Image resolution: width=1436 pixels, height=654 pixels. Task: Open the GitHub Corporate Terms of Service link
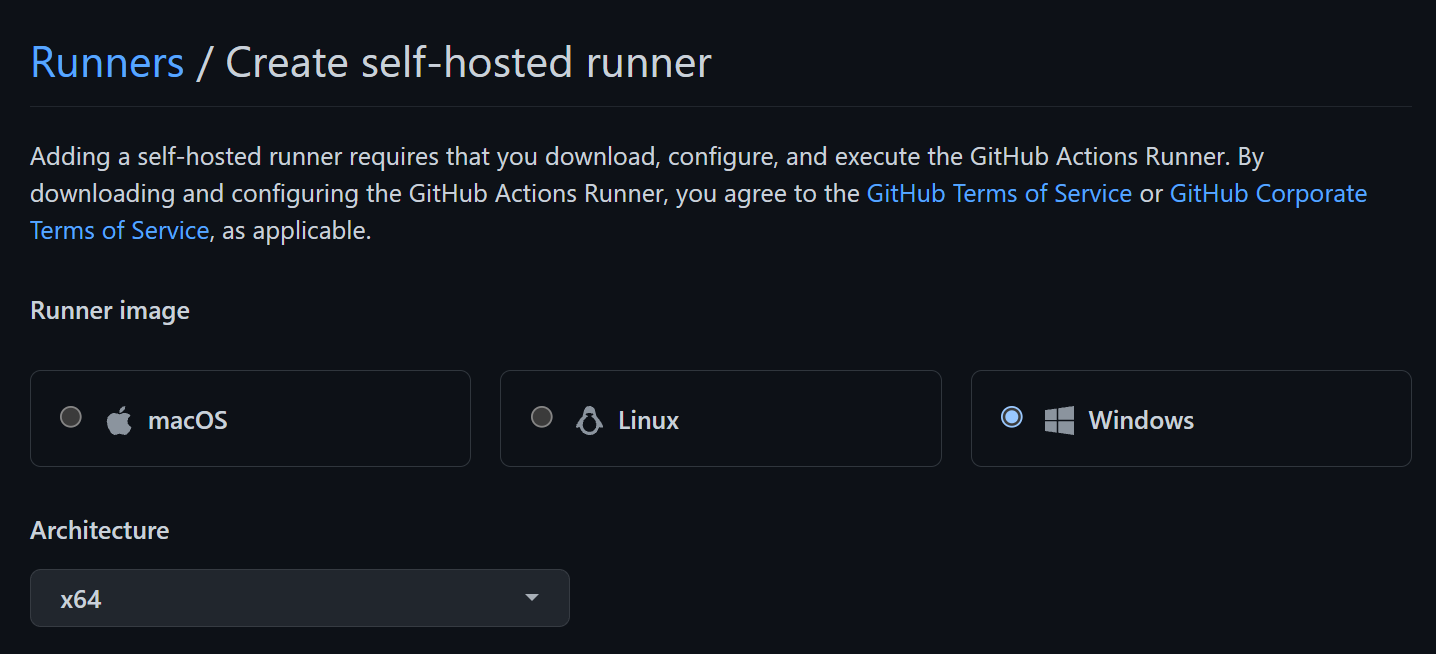tap(1268, 193)
